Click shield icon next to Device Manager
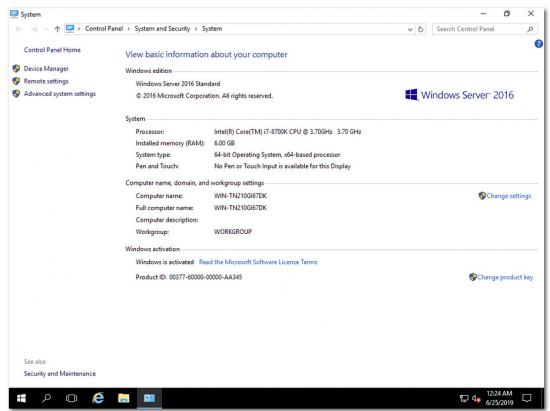This screenshot has height=411, width=550. [16, 68]
